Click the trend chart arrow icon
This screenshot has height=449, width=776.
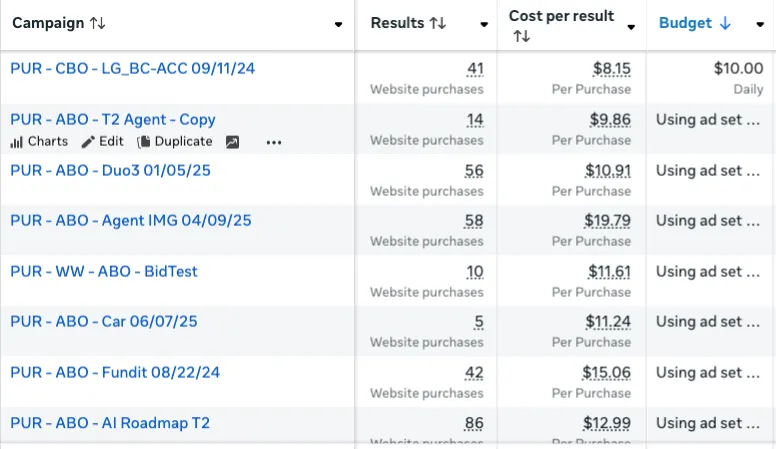click(x=233, y=142)
